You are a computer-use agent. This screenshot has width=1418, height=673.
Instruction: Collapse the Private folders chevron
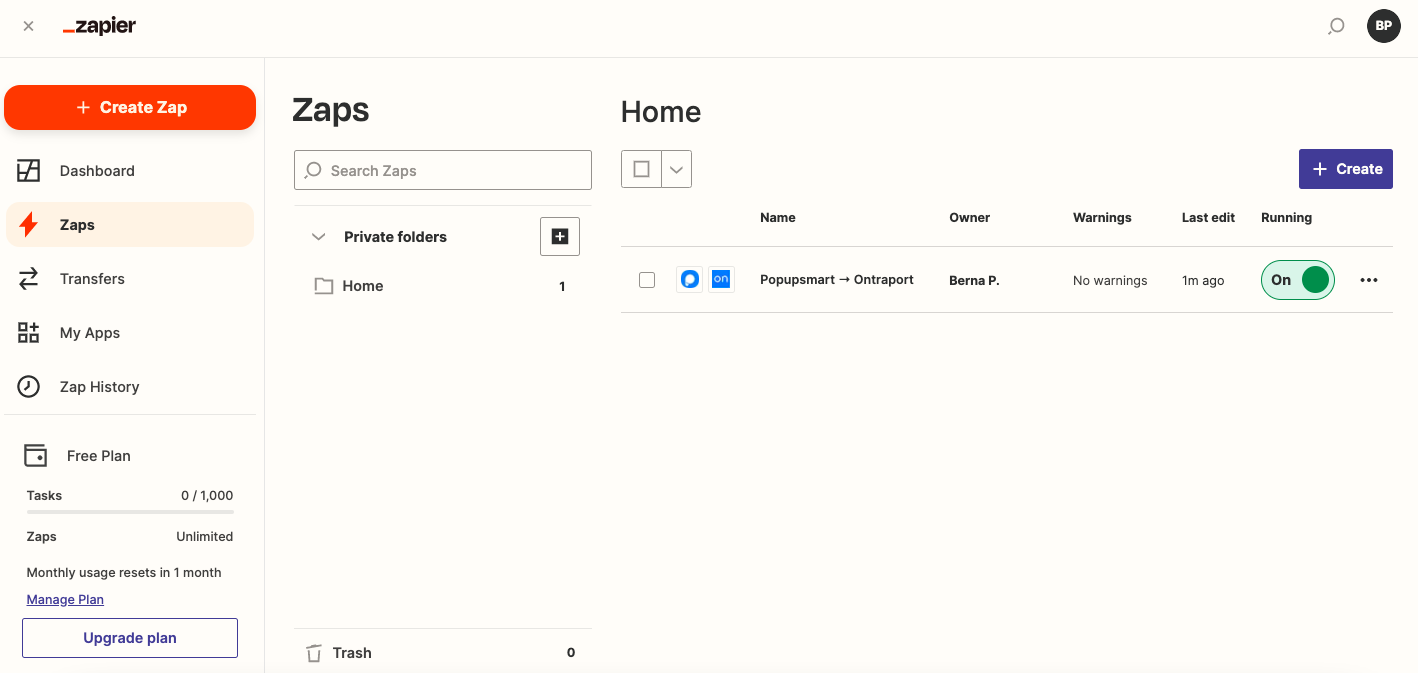coord(319,237)
